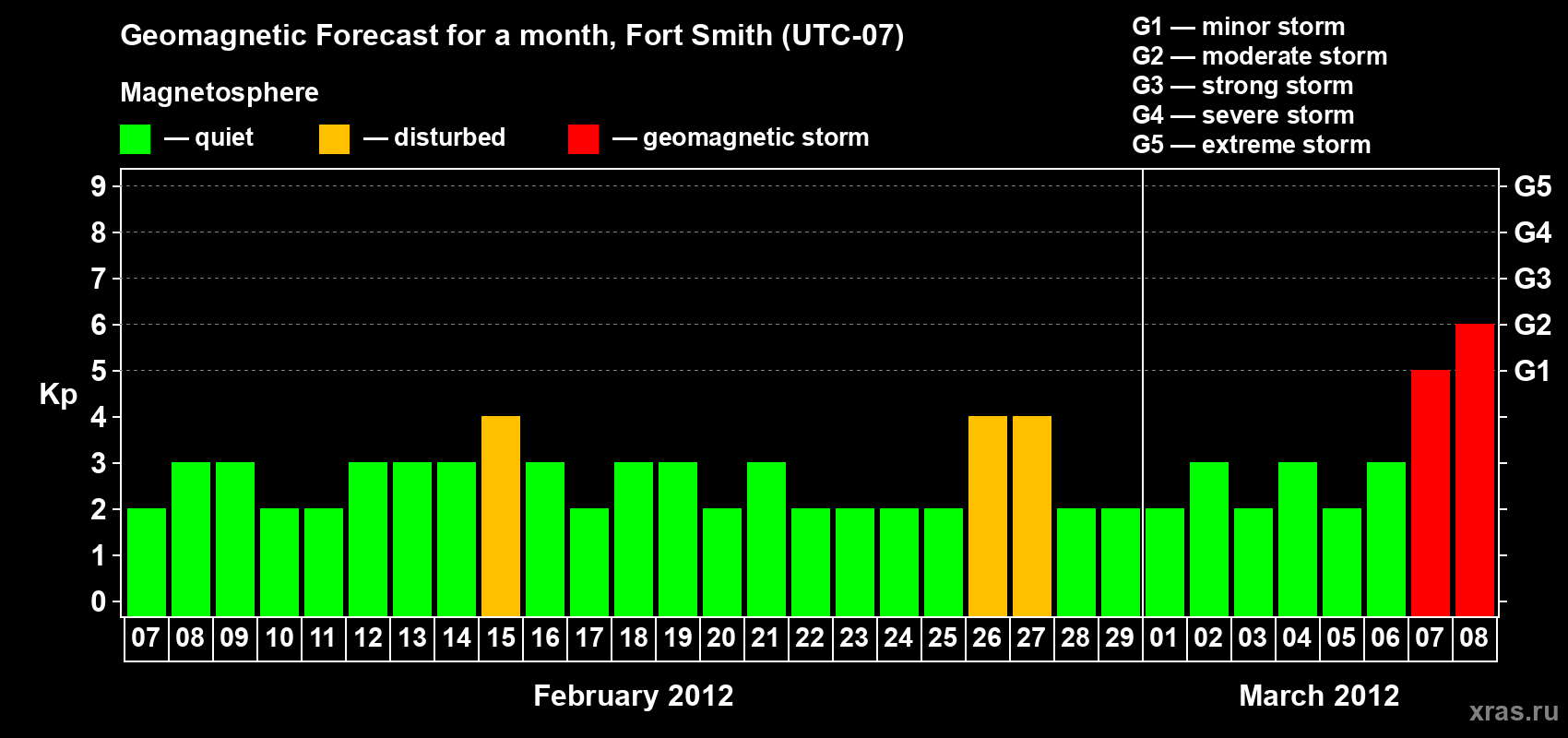
Task: Click the 5 on the Kp axis
Action: [99, 371]
